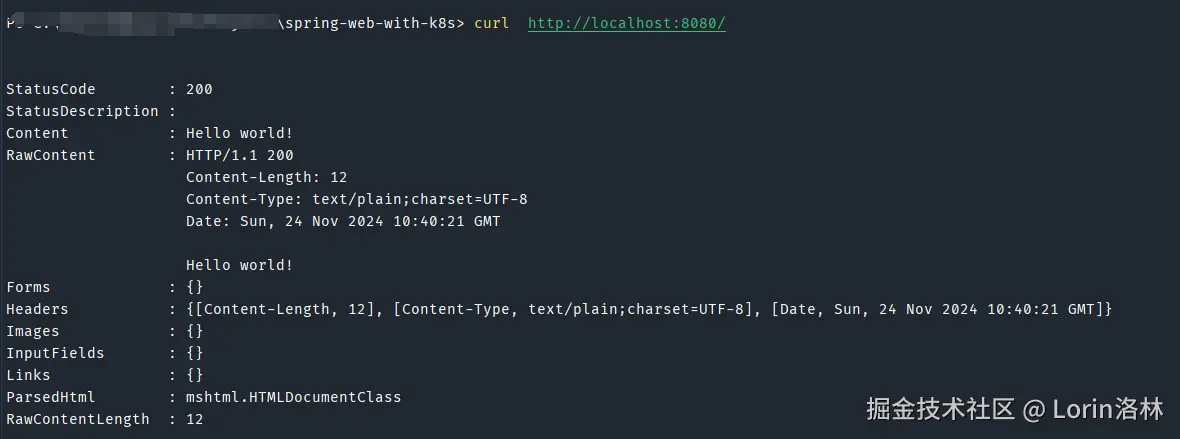Select the 200 status code value
This screenshot has height=439, width=1180.
[x=199, y=89]
